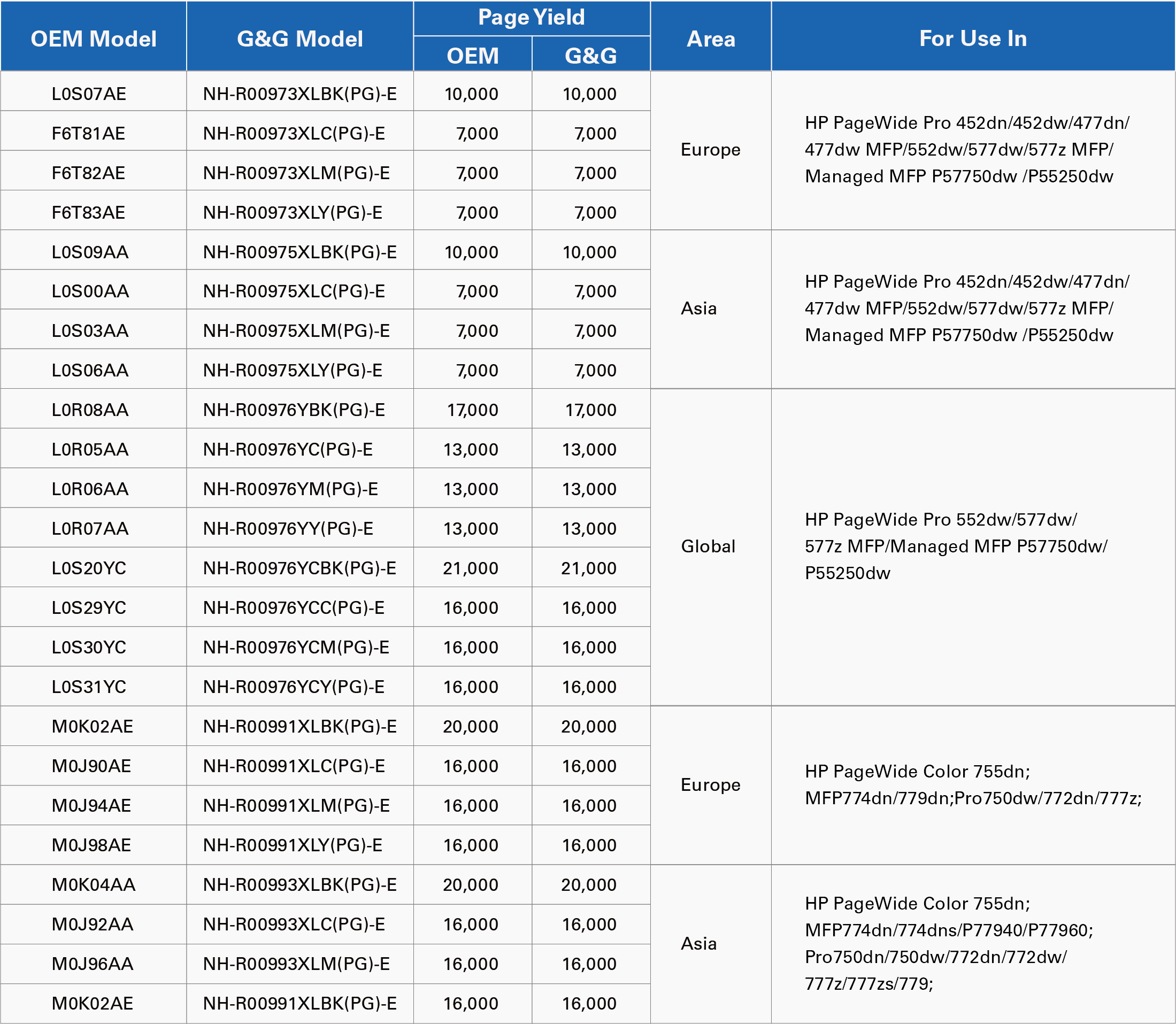Viewport: 1176px width, 1024px height.
Task: Select the 20,000 G&G yield in M0K04AA row
Action: pyautogui.click(x=591, y=883)
